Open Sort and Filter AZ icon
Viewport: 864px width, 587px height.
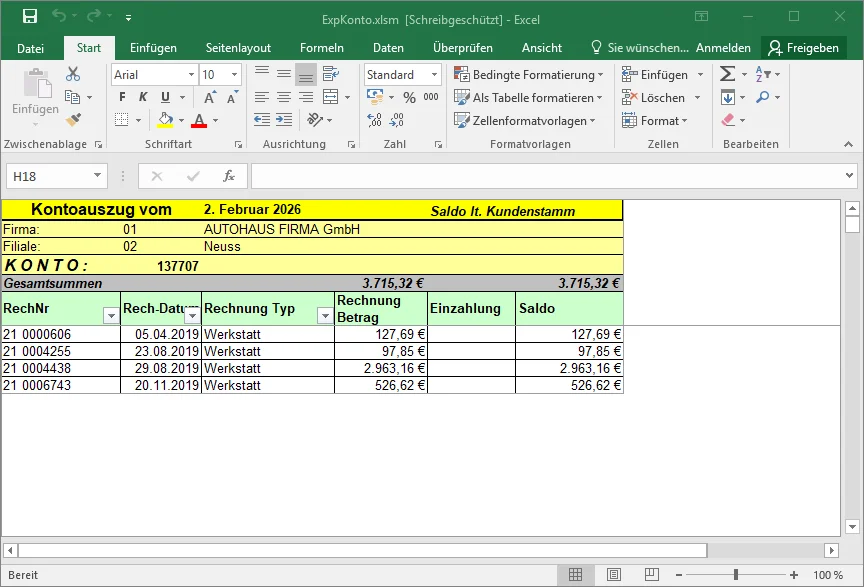pos(763,74)
